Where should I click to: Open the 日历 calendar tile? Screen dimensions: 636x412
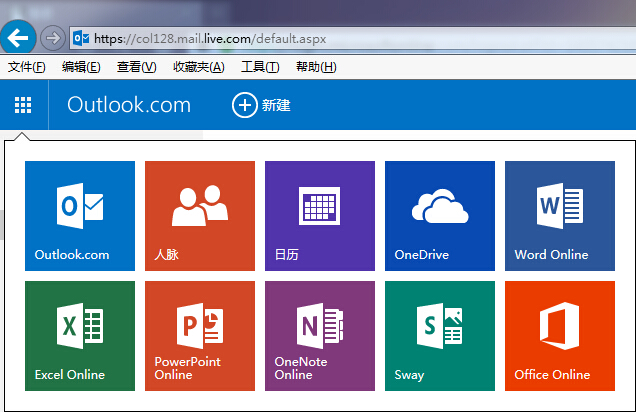click(x=319, y=215)
